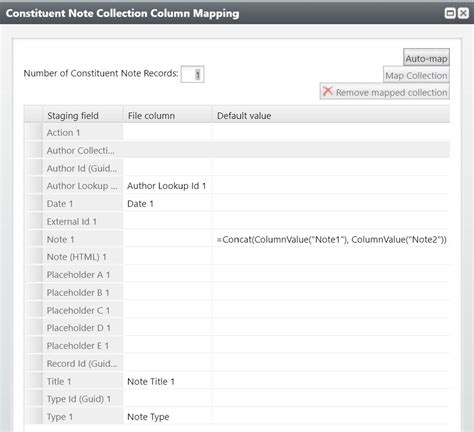Screen dimensions: 474x432
Task: Open the Note Type file column cell
Action: coord(168,417)
